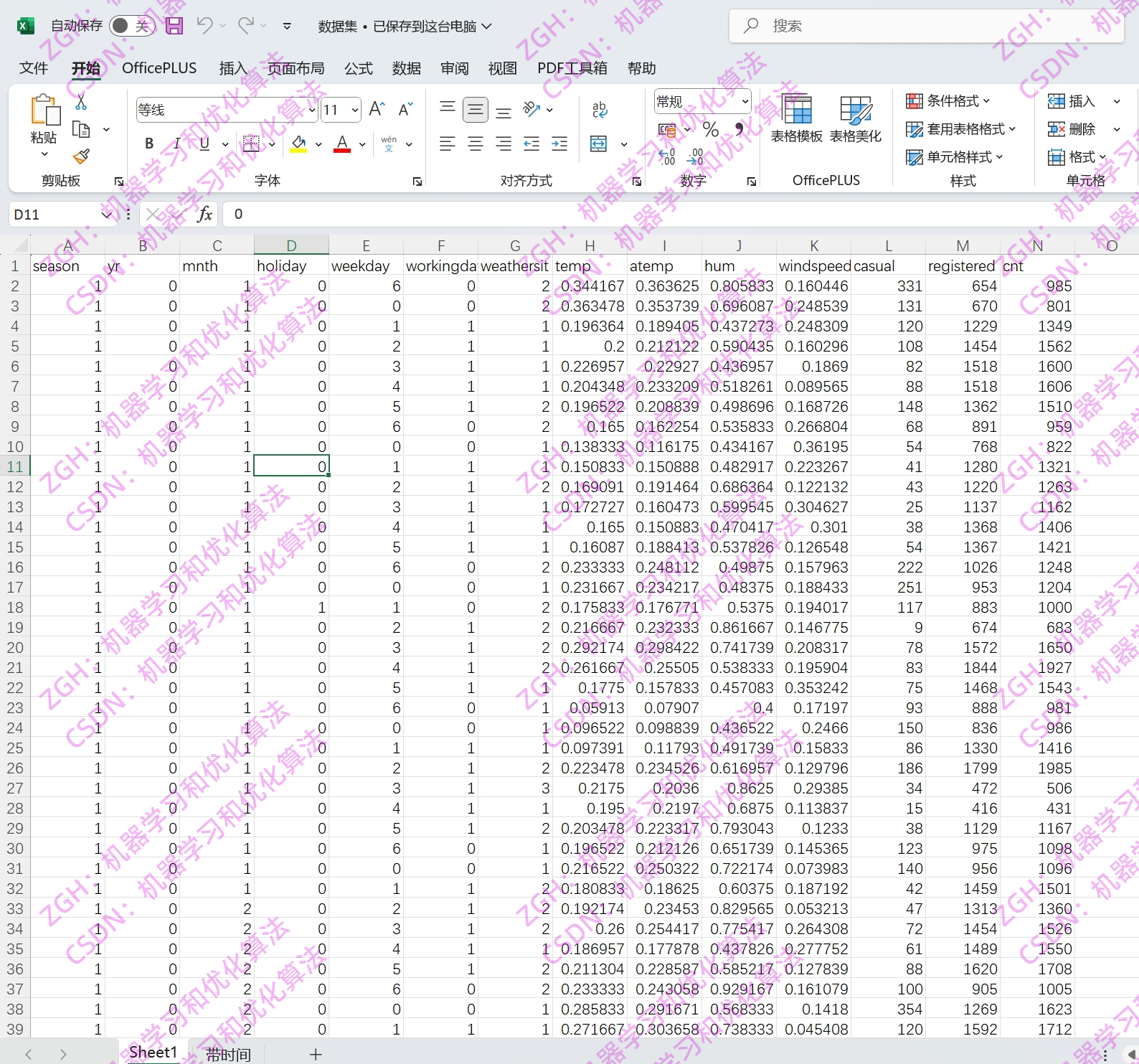Image resolution: width=1139 pixels, height=1064 pixels.
Task: Click the text Orientation icon
Action: pyautogui.click(x=532, y=109)
